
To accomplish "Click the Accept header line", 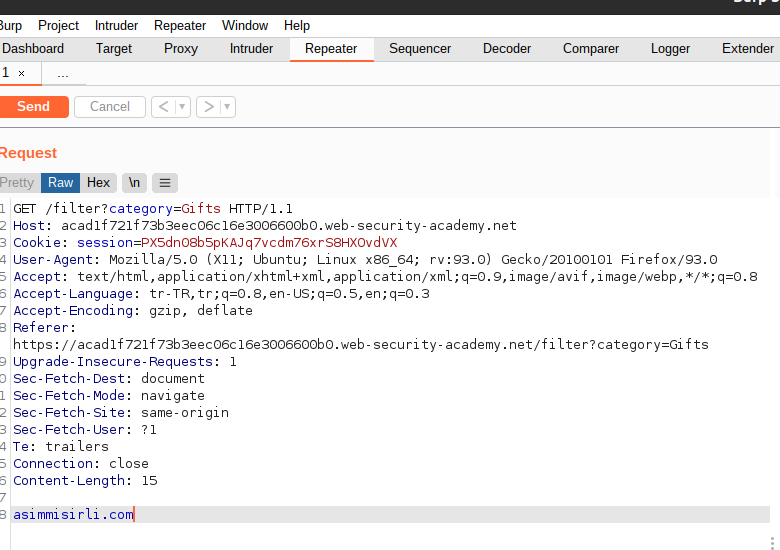I will 385,276.
